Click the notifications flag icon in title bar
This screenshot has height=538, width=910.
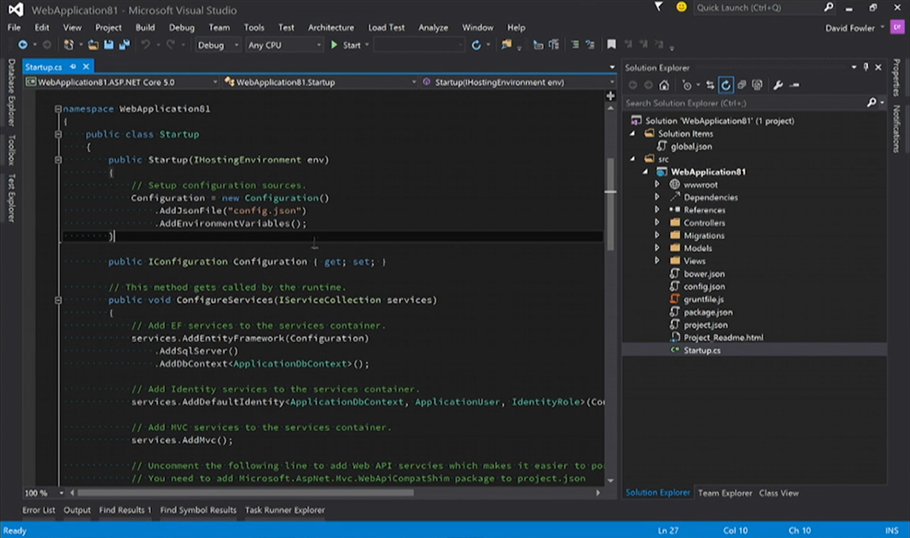click(x=659, y=7)
